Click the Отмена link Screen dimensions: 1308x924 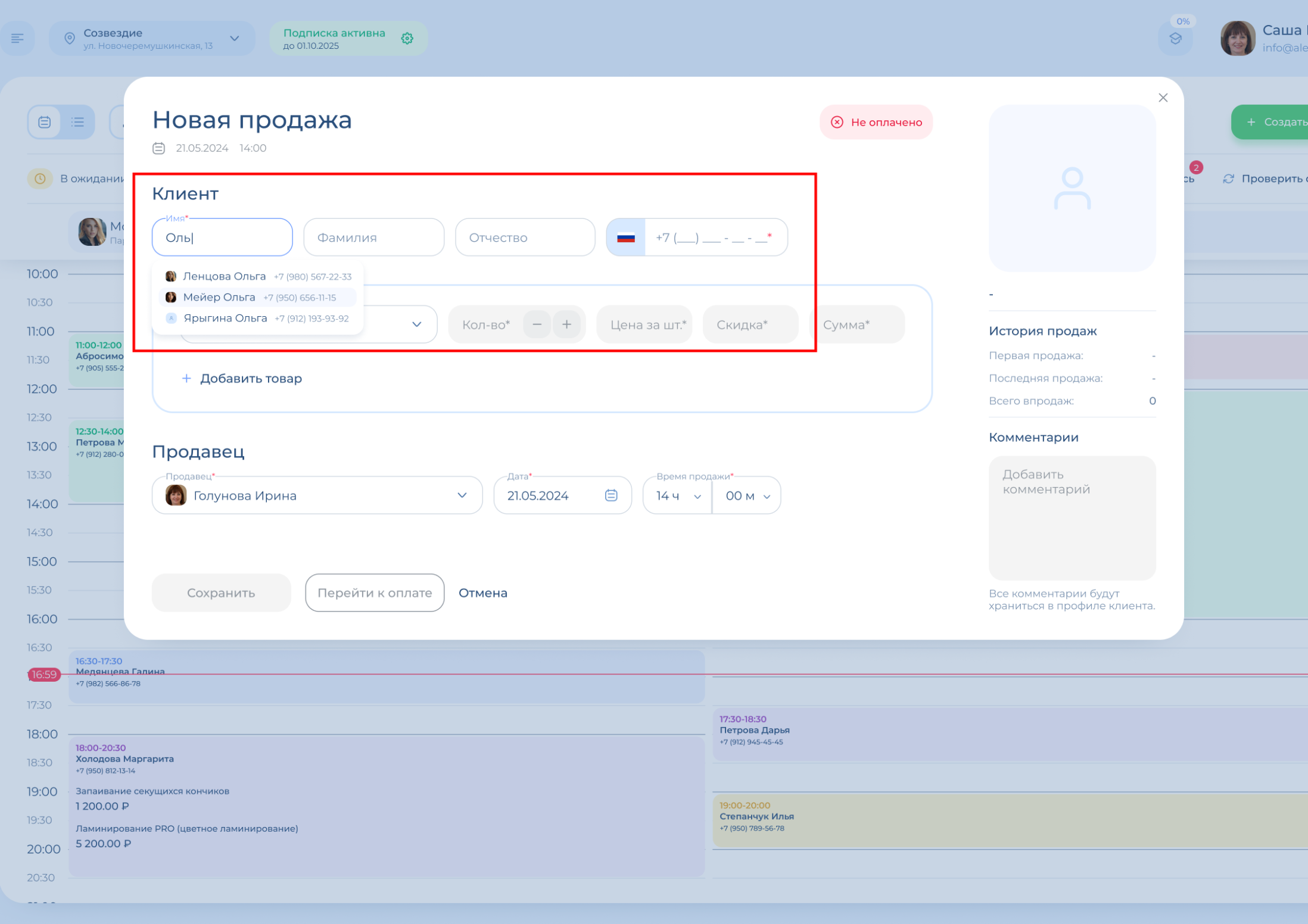click(482, 593)
